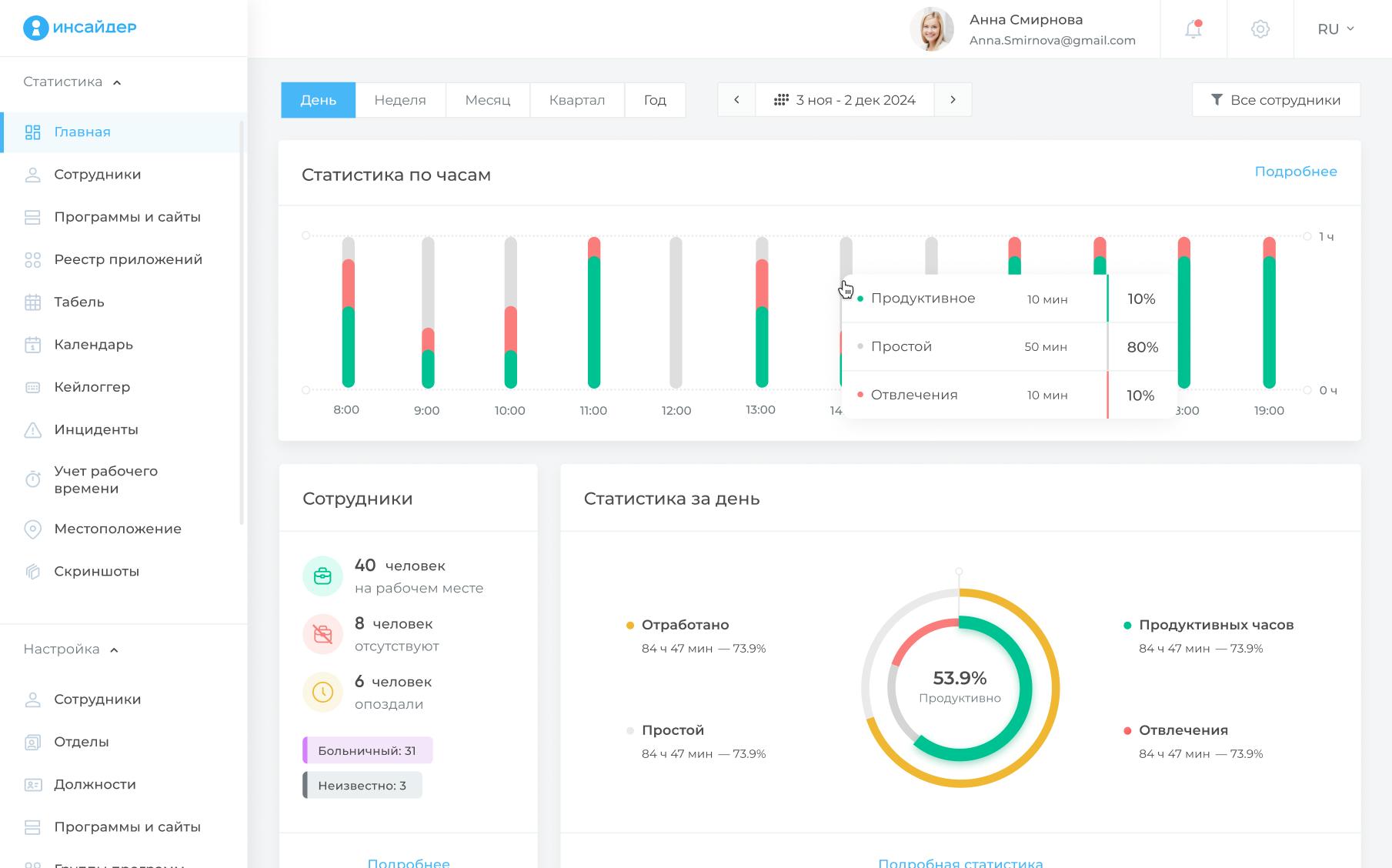Click the Location pin icon in sidebar
Screen dimensions: 1392x868
coord(32,529)
